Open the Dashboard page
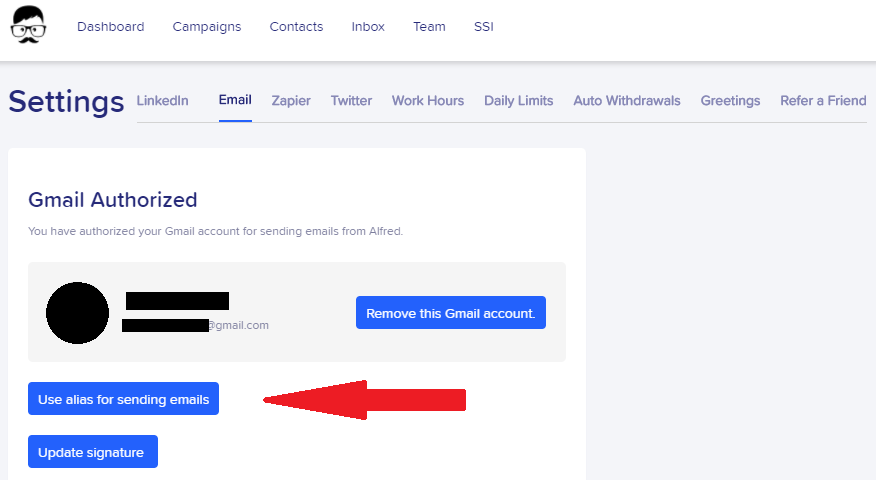The height and width of the screenshot is (480, 876). pyautogui.click(x=111, y=27)
